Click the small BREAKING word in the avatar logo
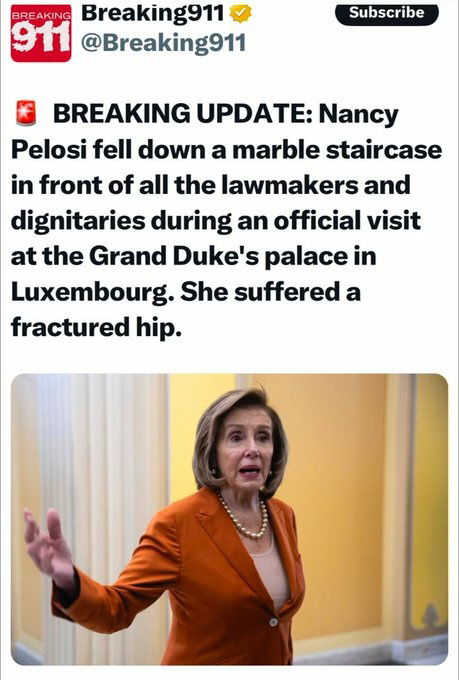This screenshot has height=680, width=459. tap(41, 15)
